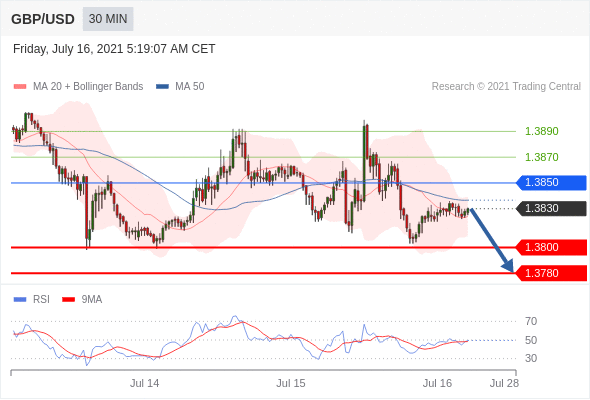Screen dimensions: 590x400
Task: Click the Jul 15 date axis label
Action: point(291,383)
